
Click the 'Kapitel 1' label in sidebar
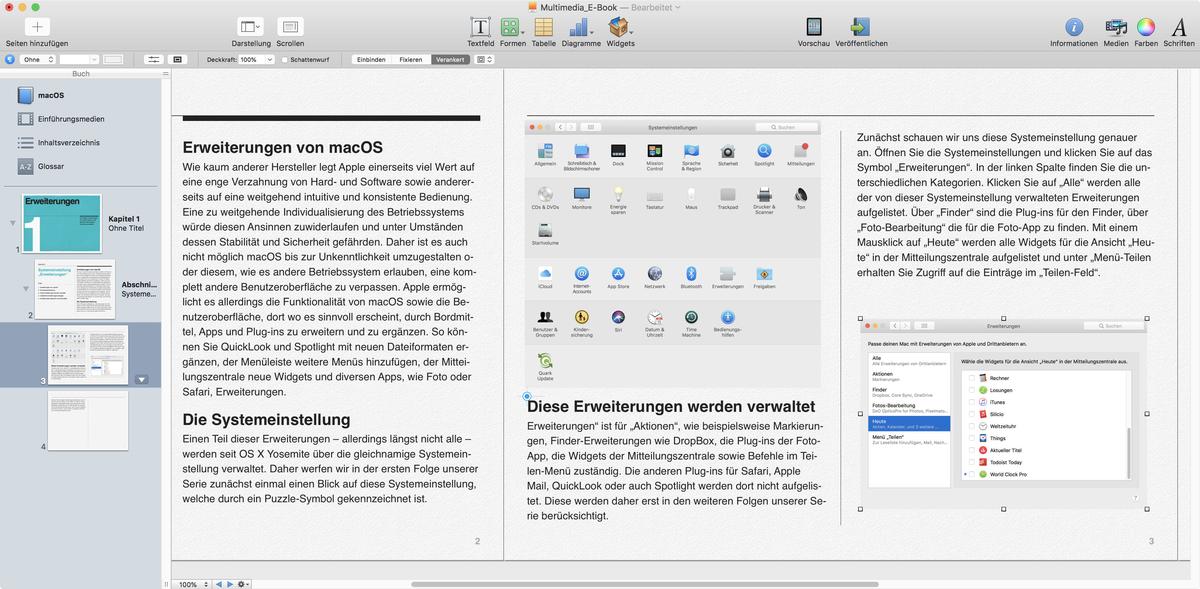124,218
